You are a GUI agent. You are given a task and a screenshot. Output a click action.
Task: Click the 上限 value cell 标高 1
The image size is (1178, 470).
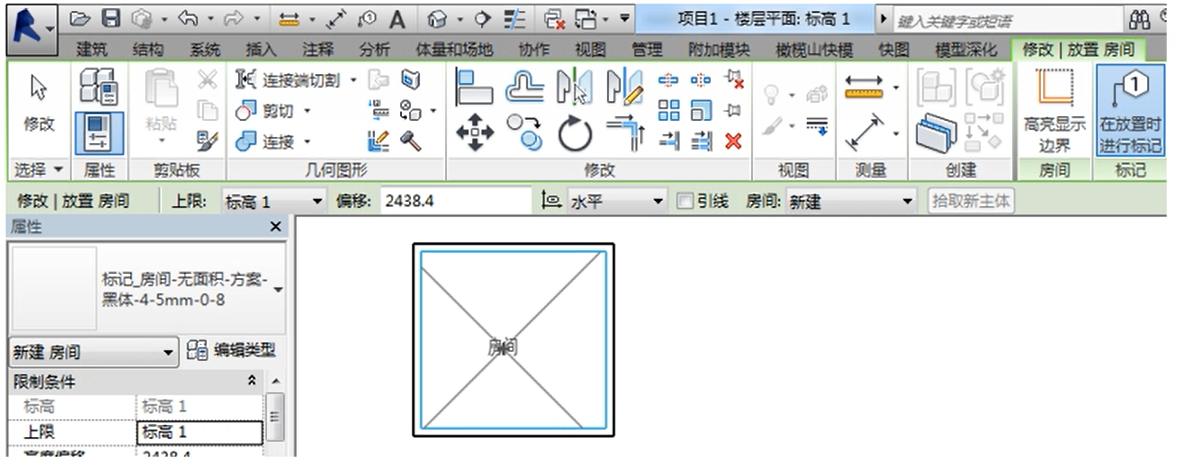pos(200,432)
